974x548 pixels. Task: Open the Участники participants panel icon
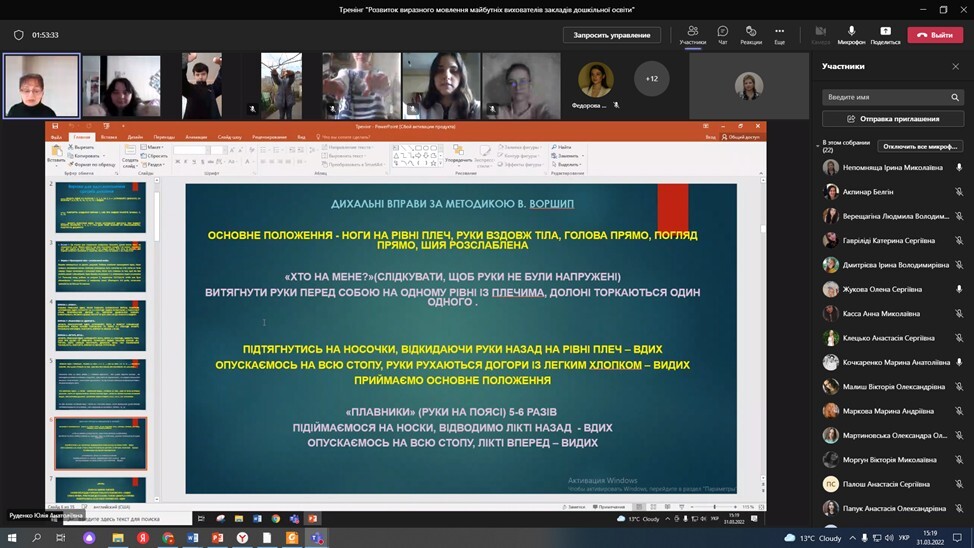(x=693, y=35)
